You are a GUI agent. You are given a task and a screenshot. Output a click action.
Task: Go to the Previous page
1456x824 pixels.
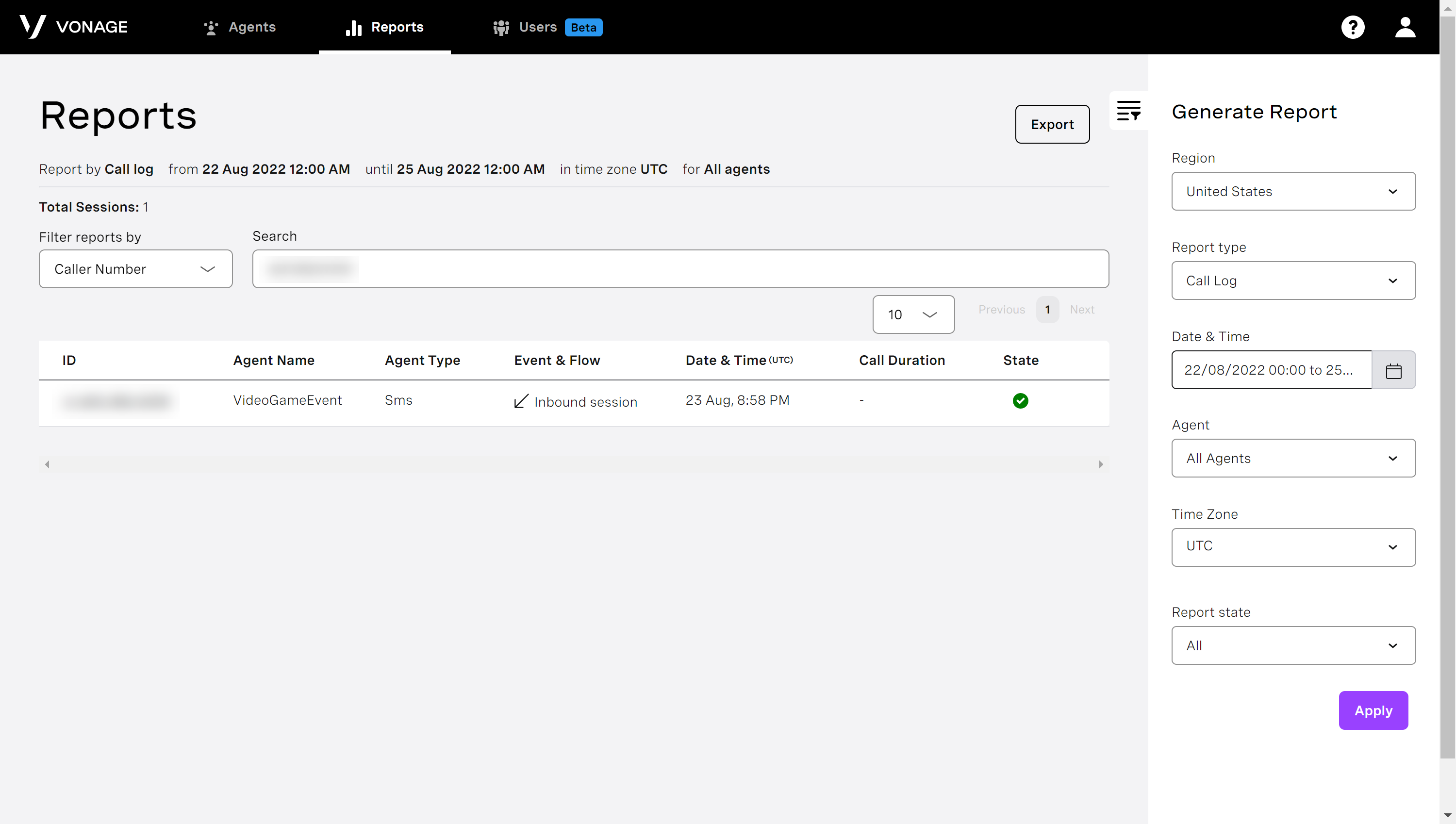click(1002, 310)
